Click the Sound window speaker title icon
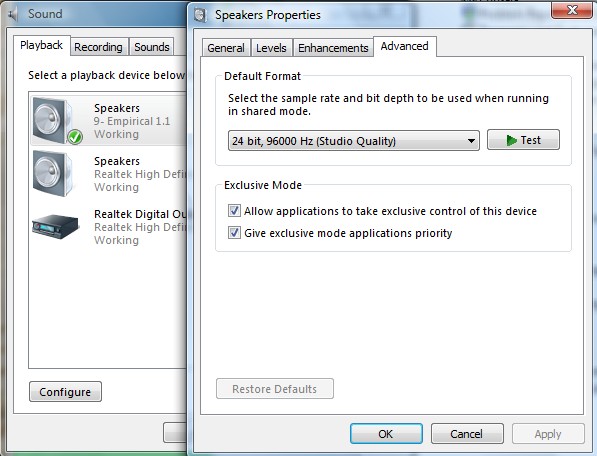Screen dimensions: 597x456 (14, 14)
